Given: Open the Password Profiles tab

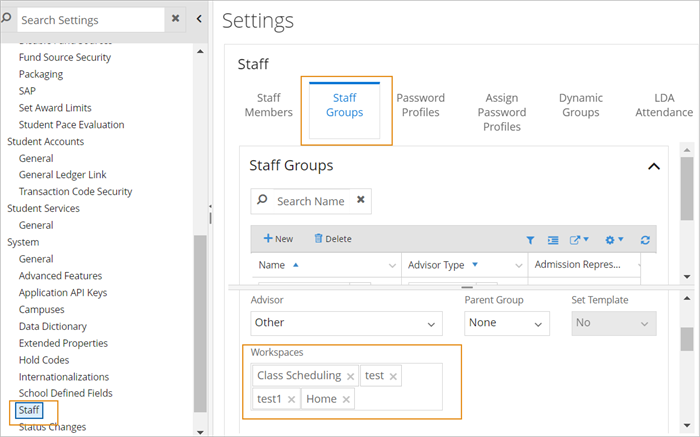Looking at the screenshot, I should click(420, 105).
